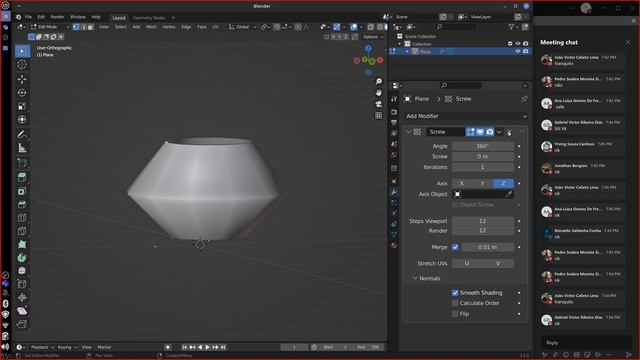
Task: Enable vertex select mode
Action: coord(76,27)
